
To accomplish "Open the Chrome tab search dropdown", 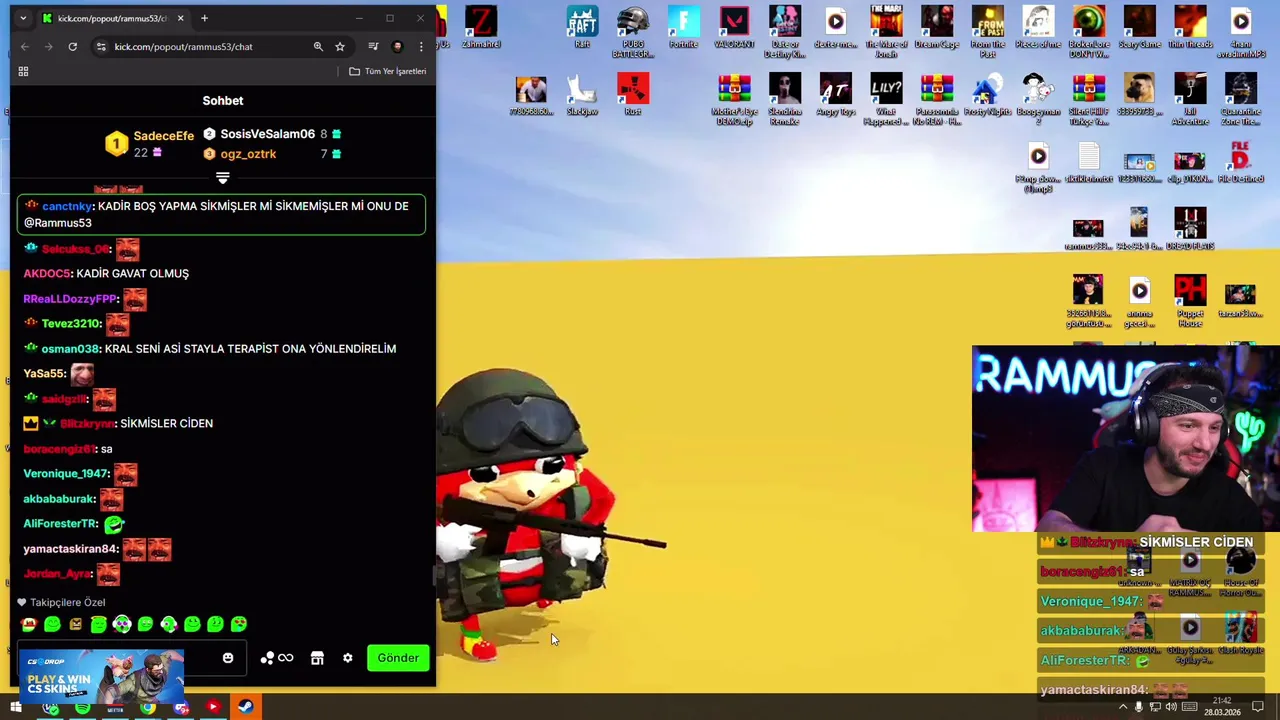I will (23, 18).
